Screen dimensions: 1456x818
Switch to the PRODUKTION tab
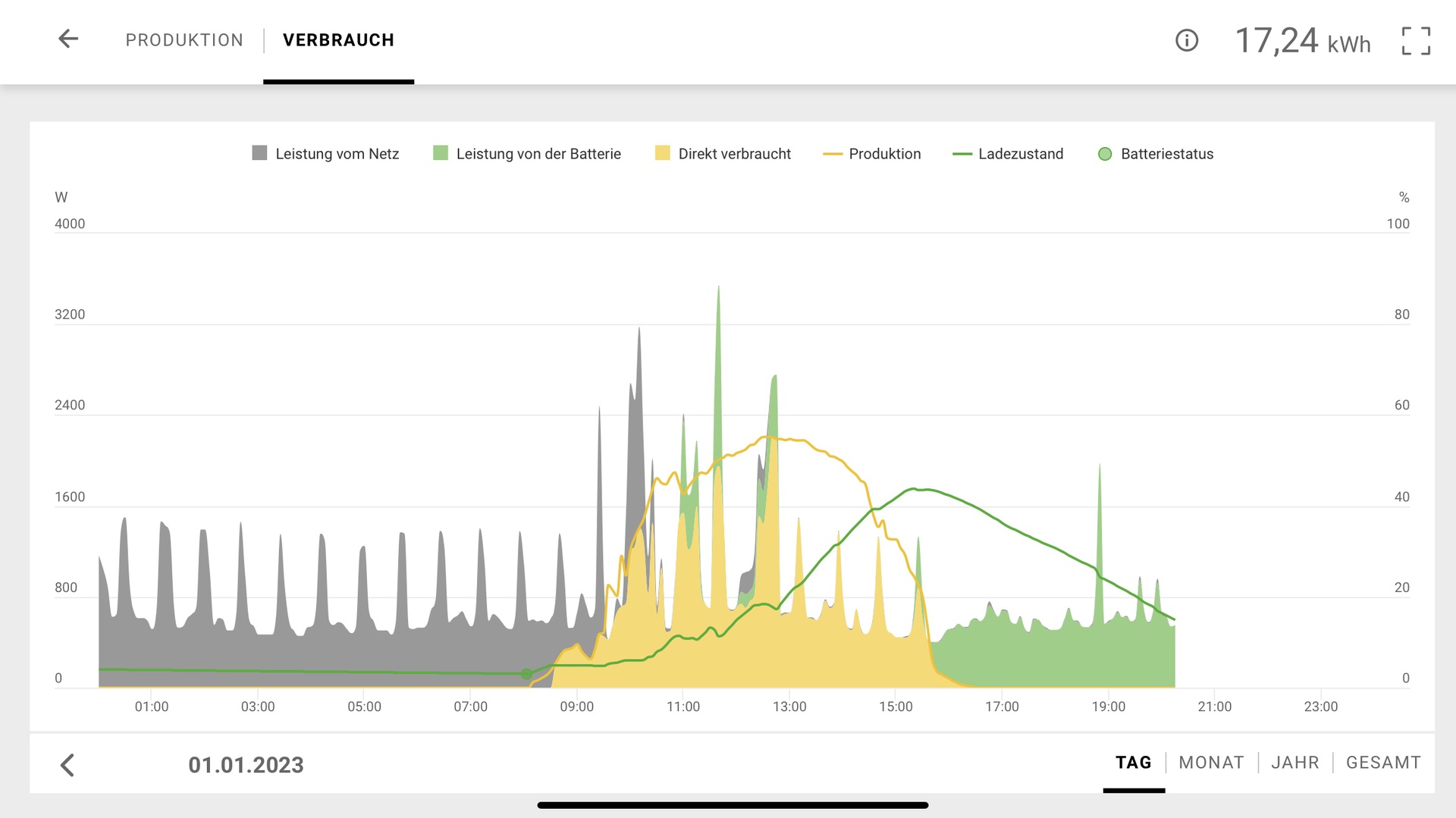(x=184, y=40)
